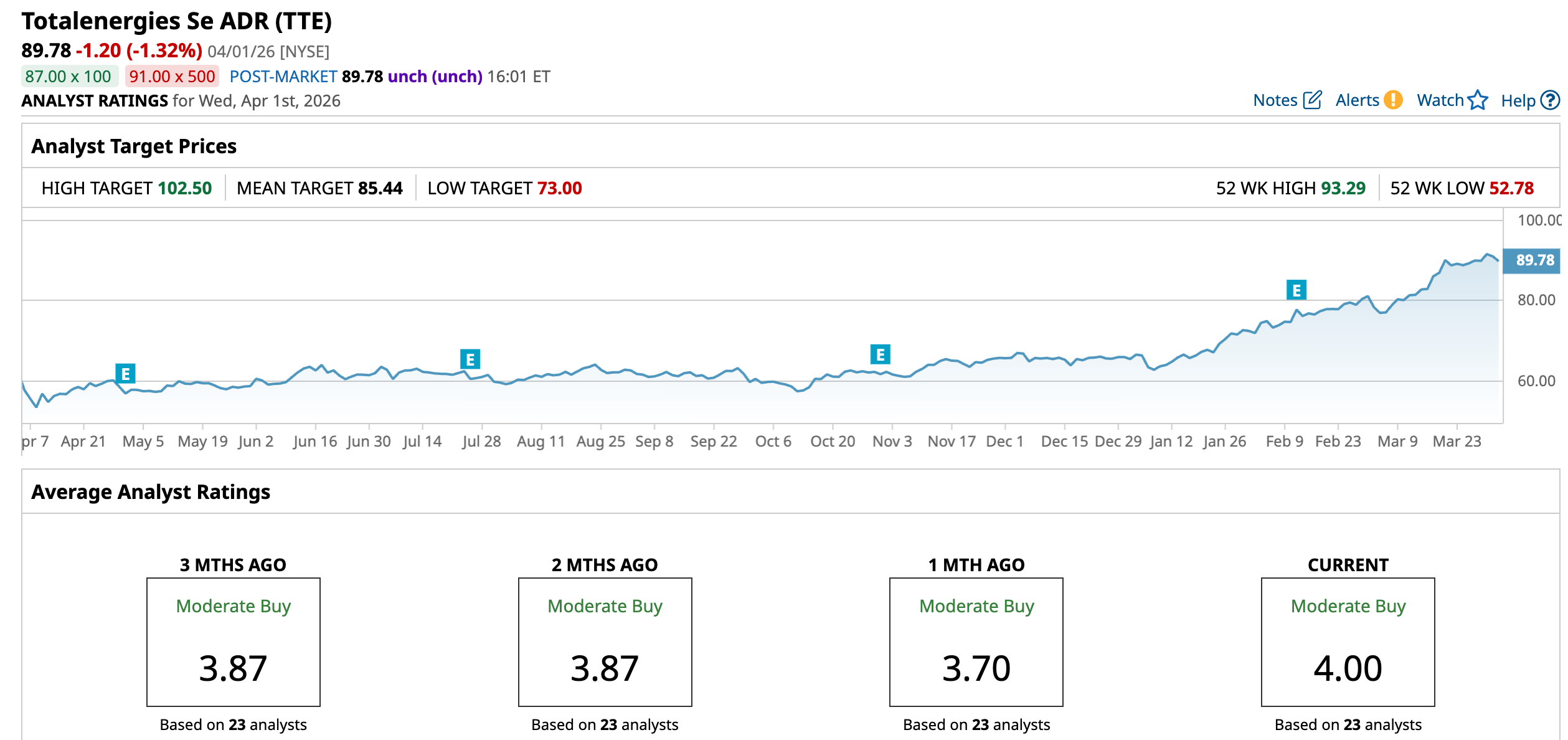Click the earnings E marker near Jul 28

[470, 359]
